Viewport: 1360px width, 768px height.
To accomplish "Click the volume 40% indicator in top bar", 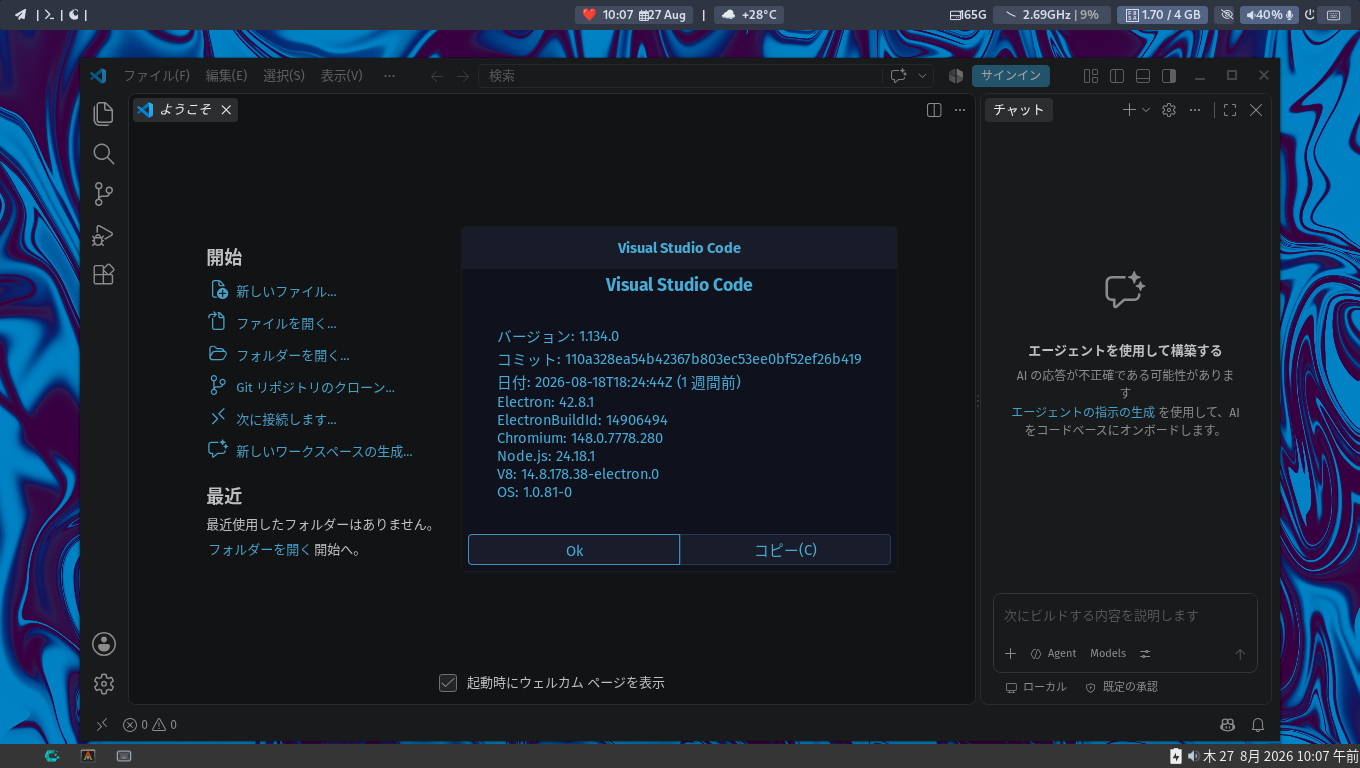I will [1269, 15].
